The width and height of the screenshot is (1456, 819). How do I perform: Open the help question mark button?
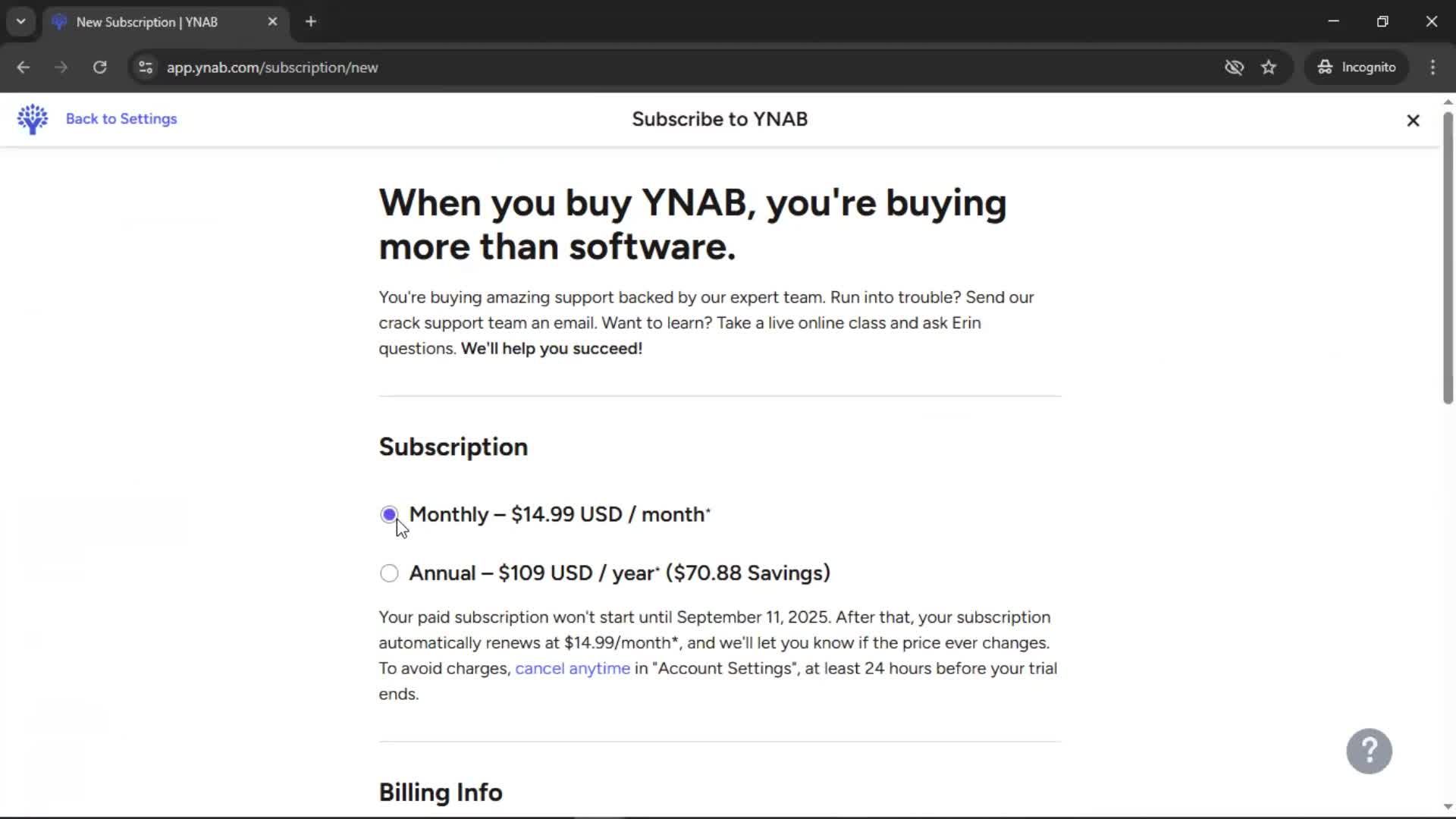click(x=1369, y=752)
